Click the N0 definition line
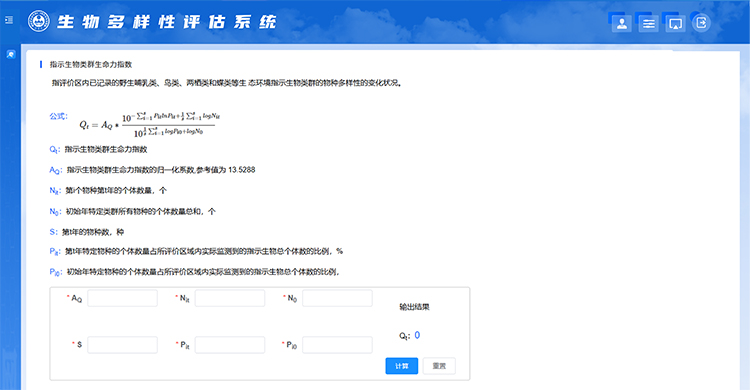750x390 pixels. coord(132,212)
